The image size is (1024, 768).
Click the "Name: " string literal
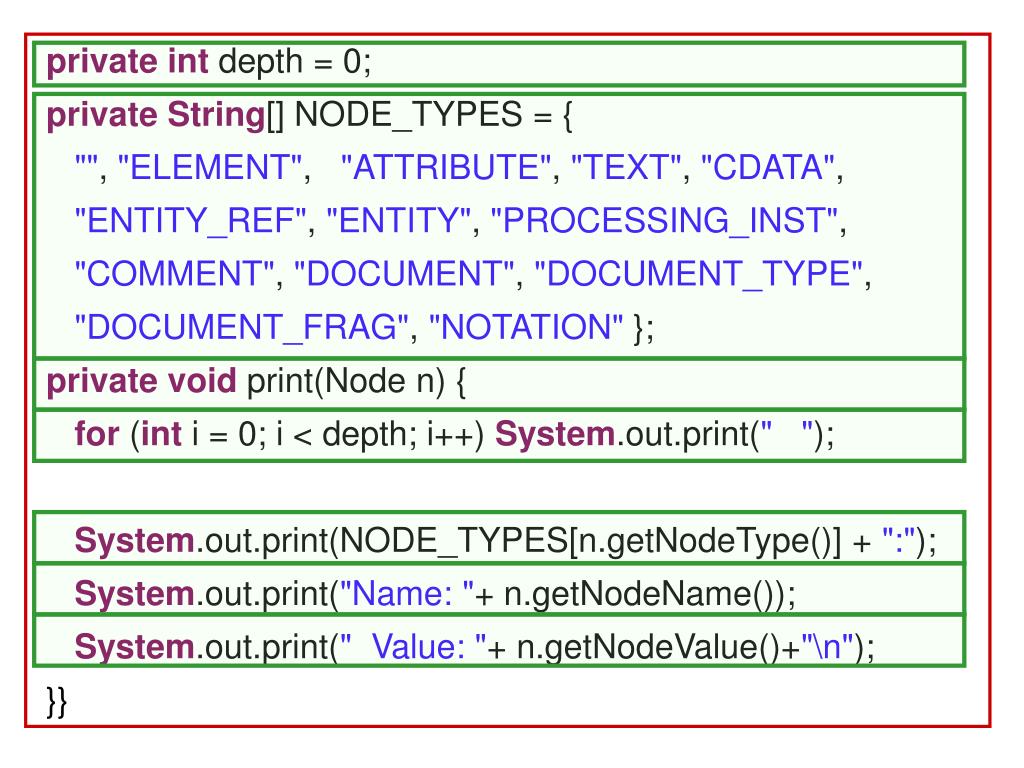tap(406, 594)
